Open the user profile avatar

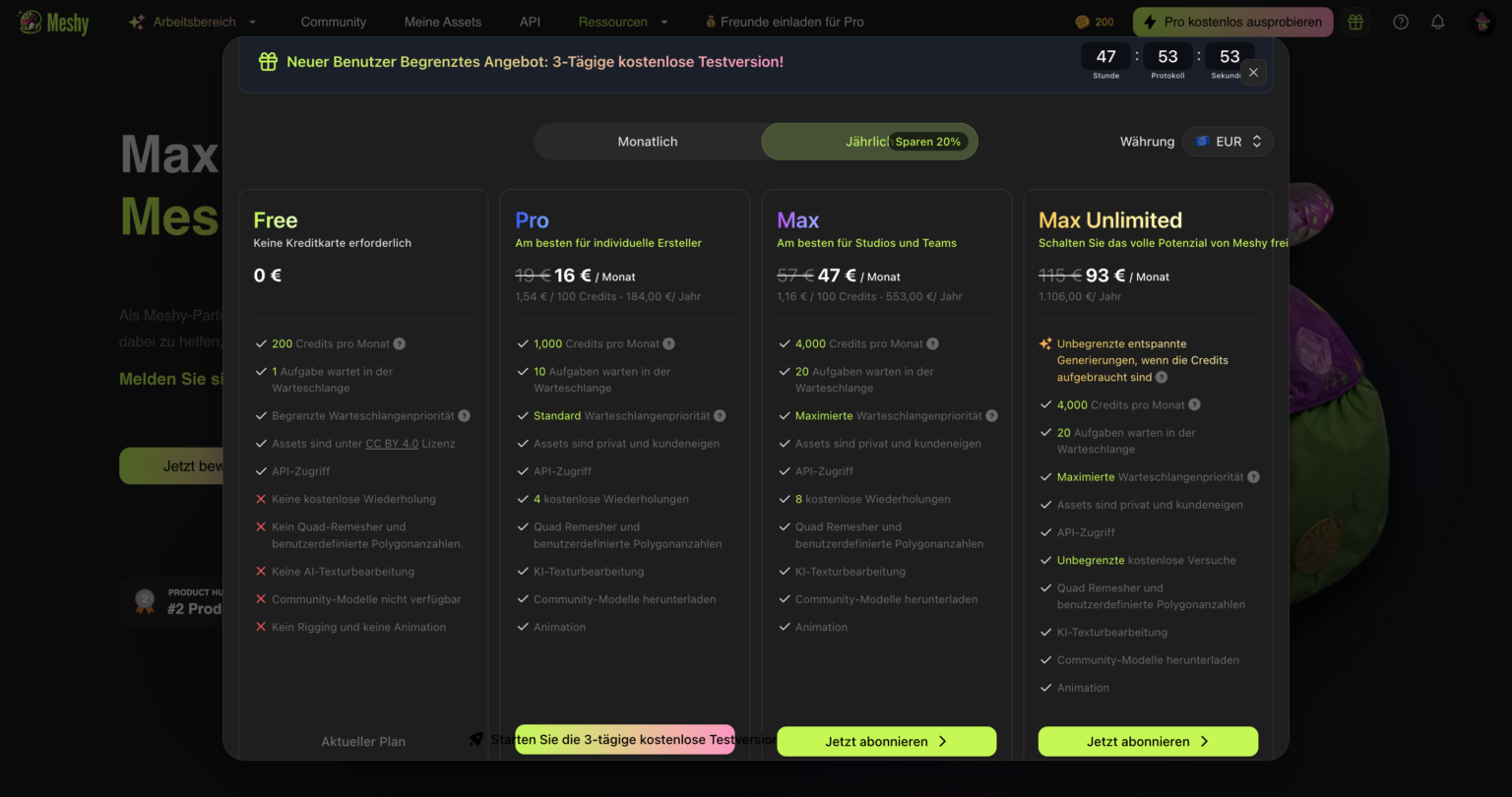tap(1482, 22)
